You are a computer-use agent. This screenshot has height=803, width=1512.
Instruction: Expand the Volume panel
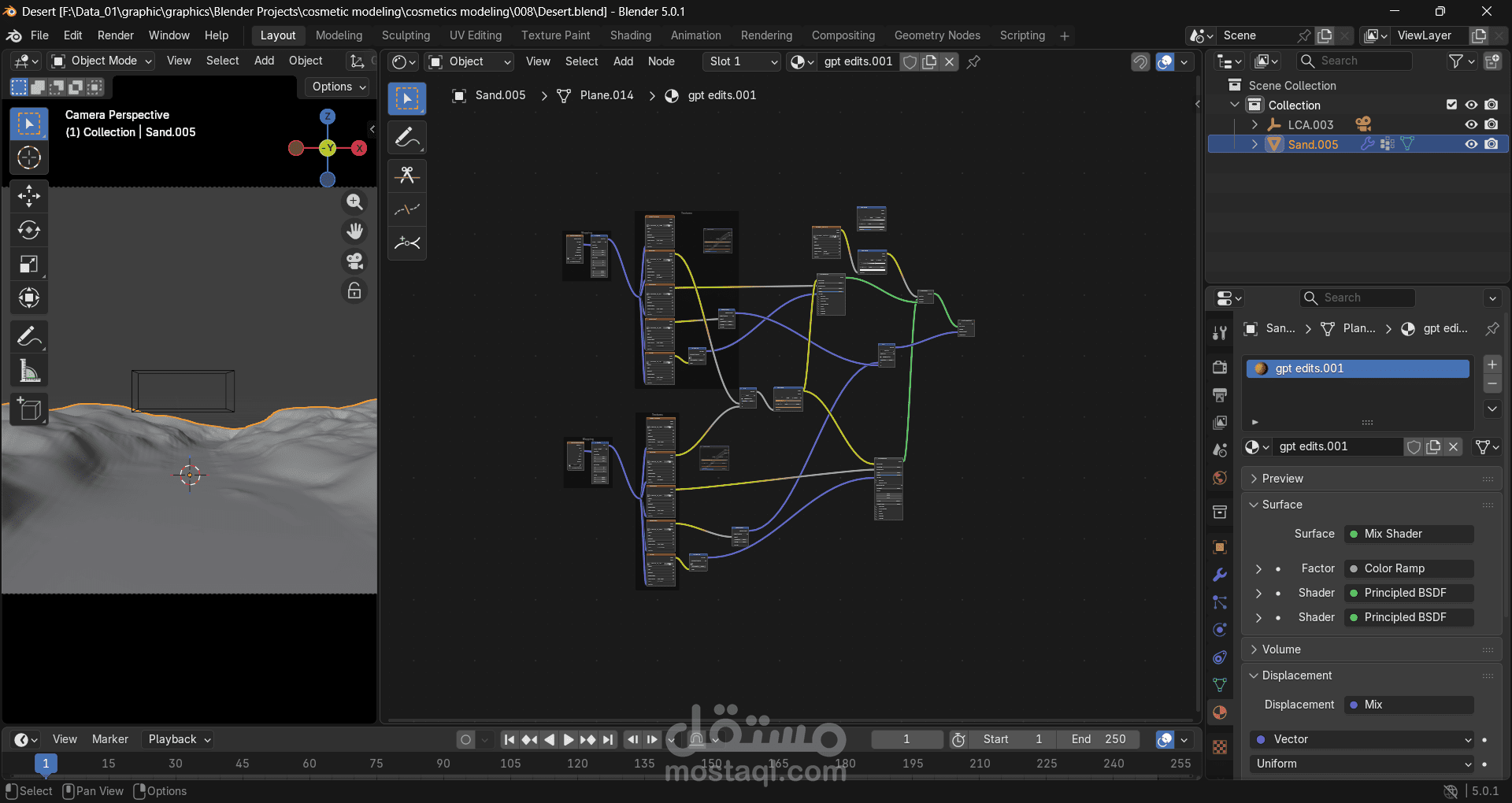tap(1281, 649)
